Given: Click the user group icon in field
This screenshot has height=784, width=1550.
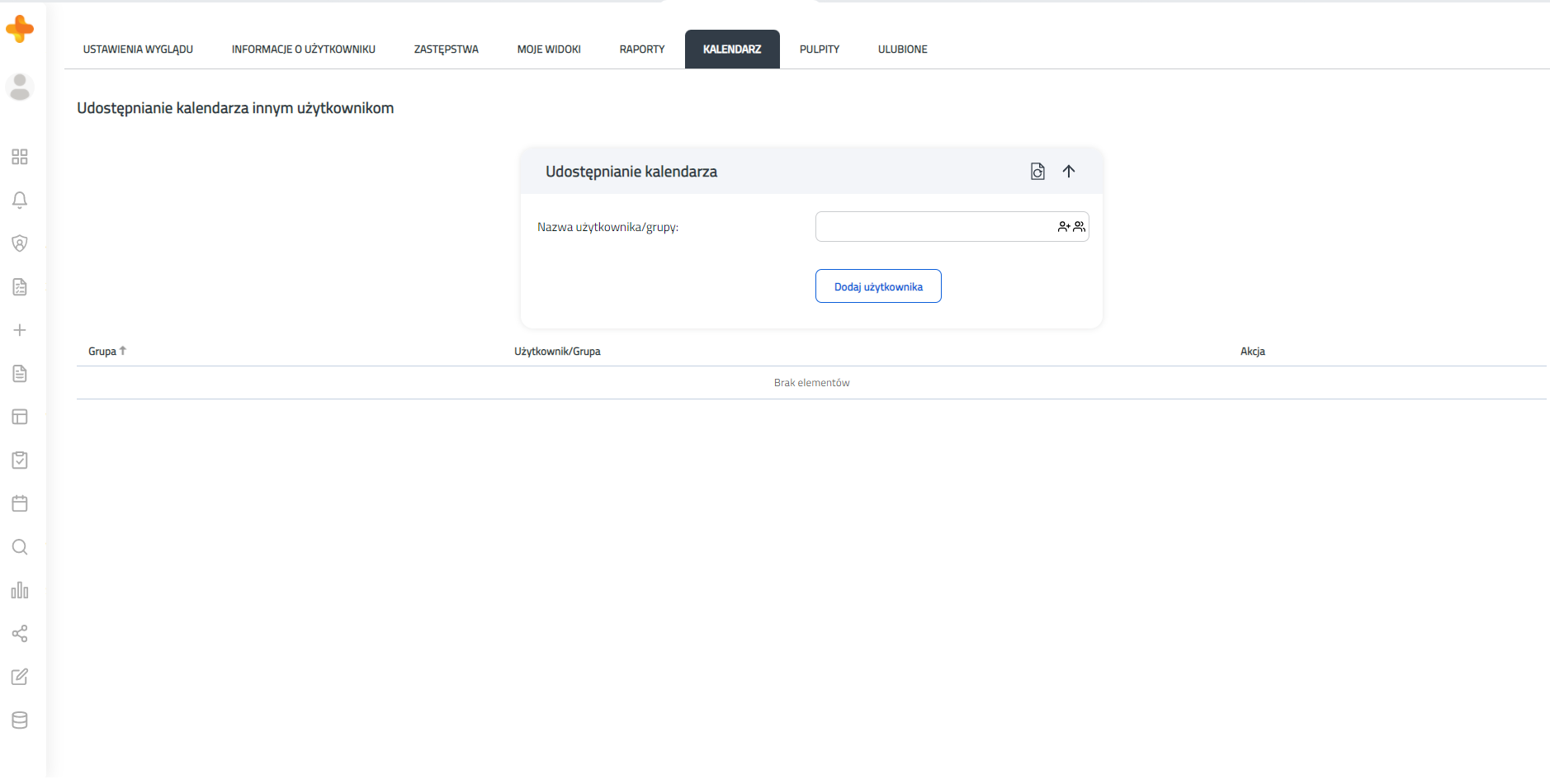Looking at the screenshot, I should 1079,226.
